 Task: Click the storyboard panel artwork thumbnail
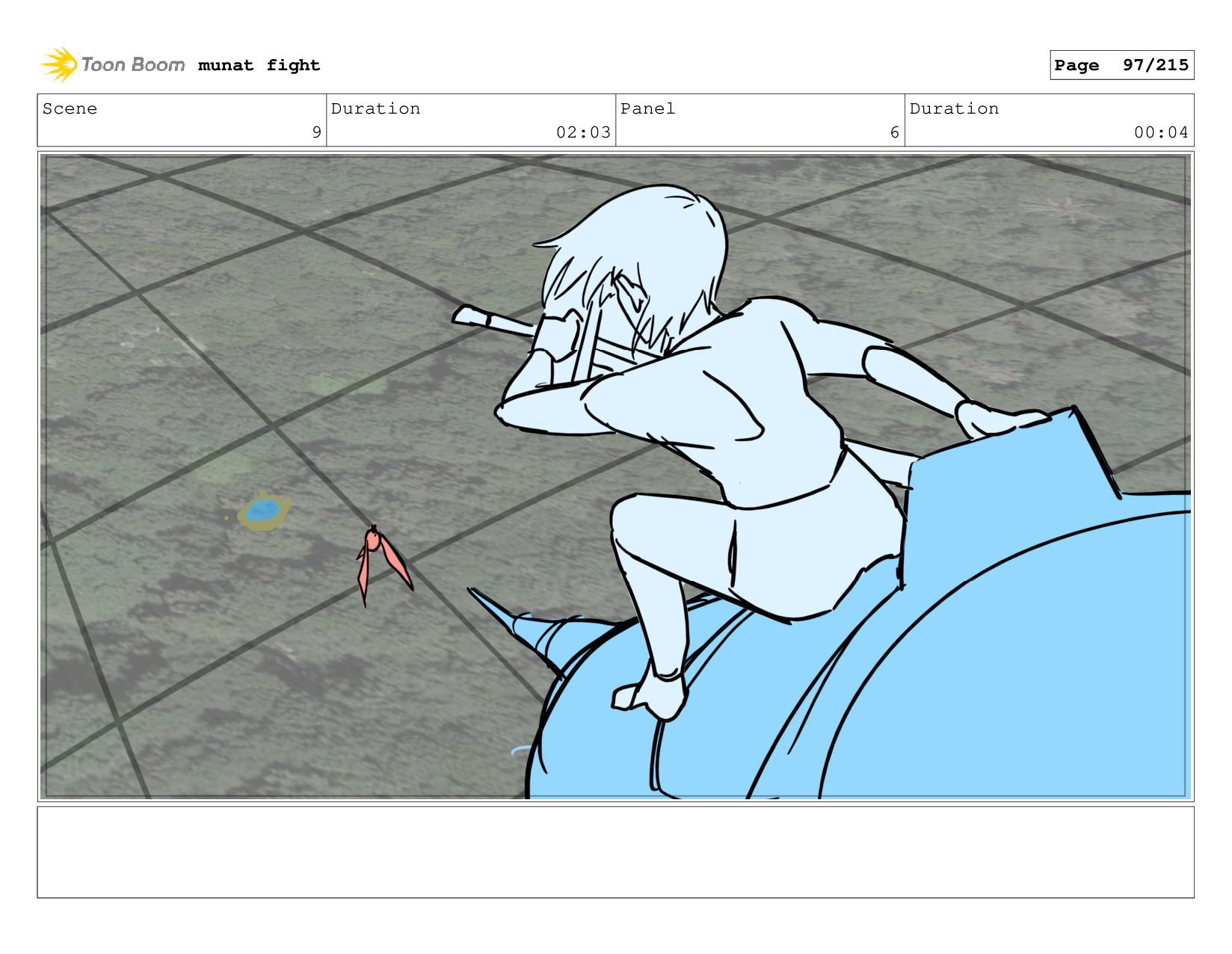click(615, 477)
